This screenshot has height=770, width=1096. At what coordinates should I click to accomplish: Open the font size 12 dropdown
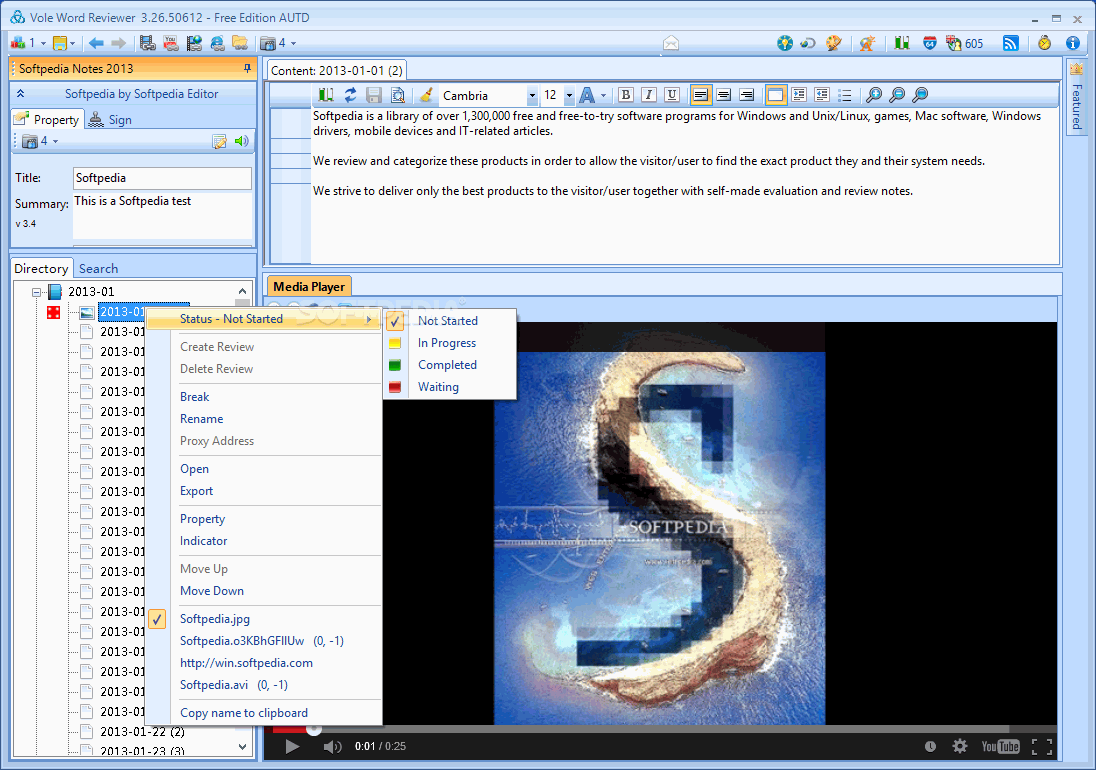[x=569, y=96]
